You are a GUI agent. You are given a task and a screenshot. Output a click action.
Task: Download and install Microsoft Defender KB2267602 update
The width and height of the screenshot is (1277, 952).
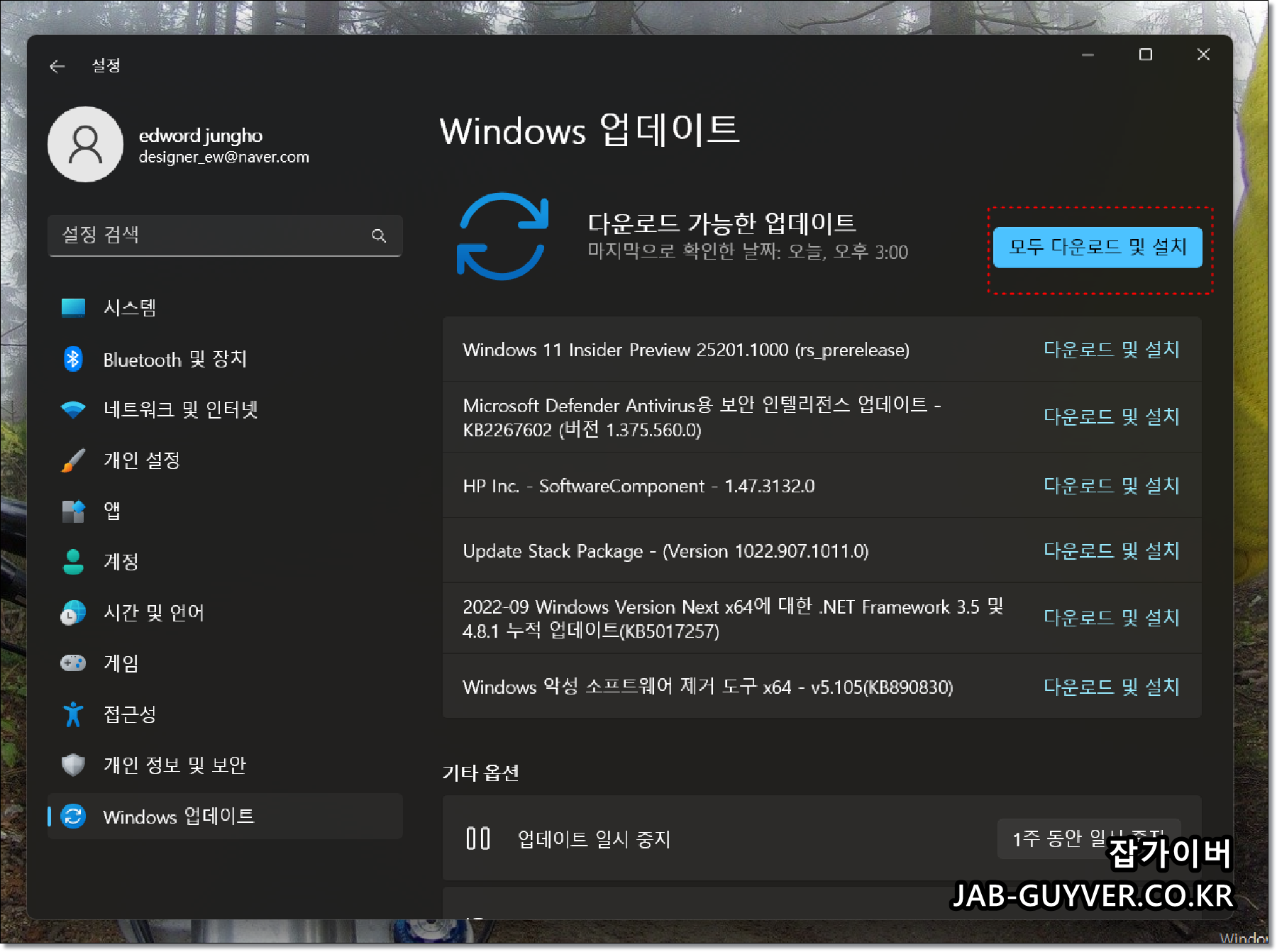[1111, 417]
